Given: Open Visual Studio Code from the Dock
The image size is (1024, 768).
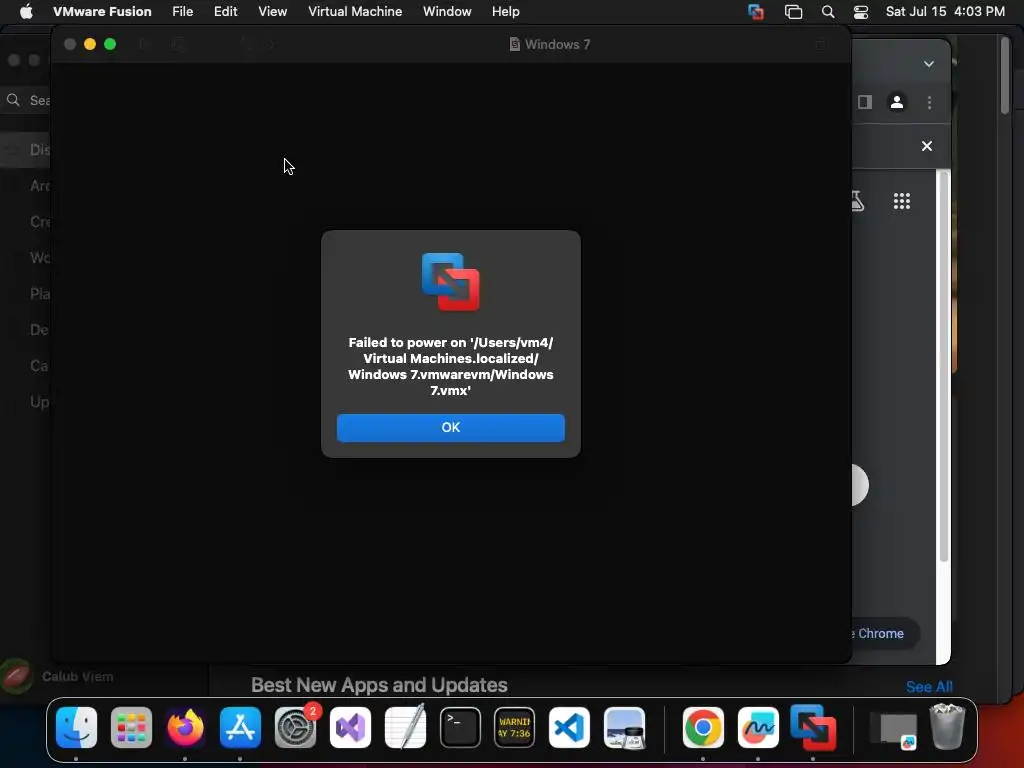Looking at the screenshot, I should (569, 728).
